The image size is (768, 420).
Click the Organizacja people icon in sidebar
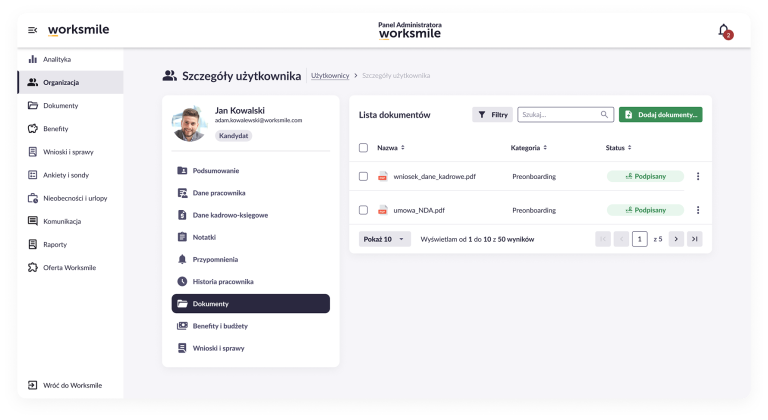[x=33, y=82]
